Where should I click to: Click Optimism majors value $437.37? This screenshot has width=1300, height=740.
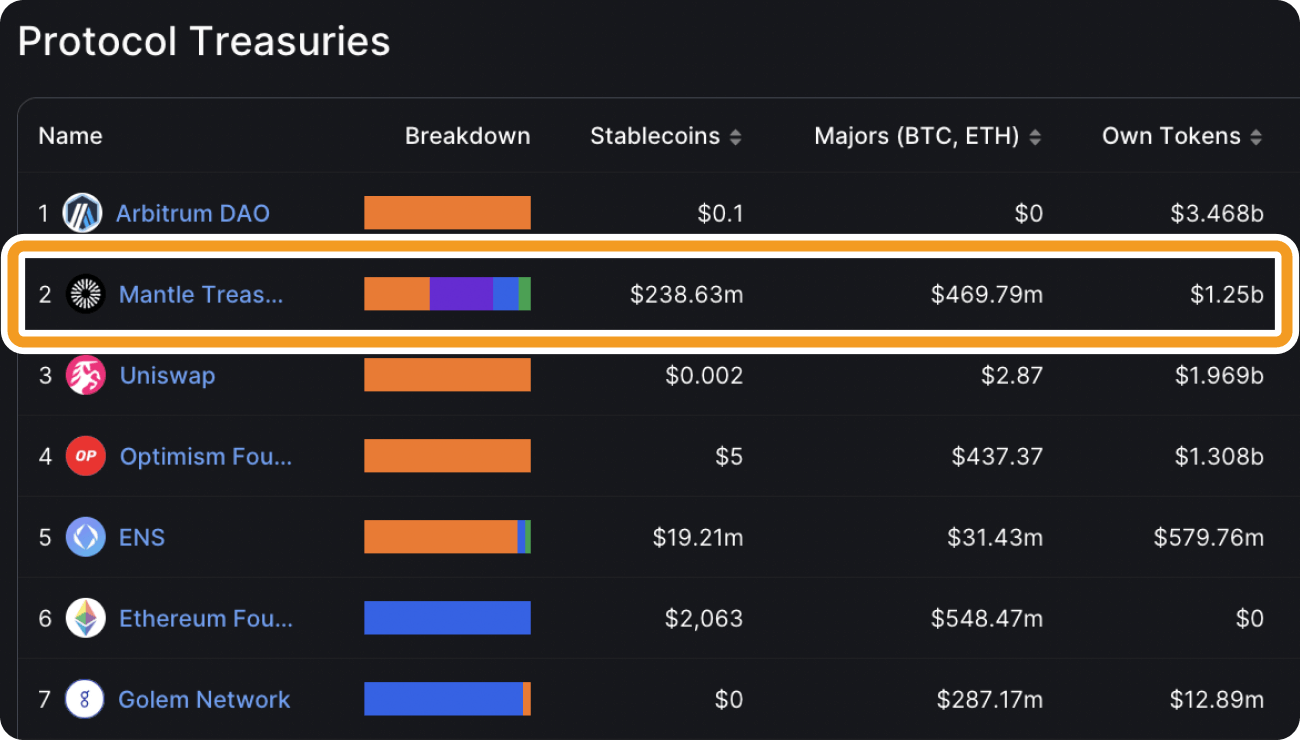pyautogui.click(x=997, y=456)
